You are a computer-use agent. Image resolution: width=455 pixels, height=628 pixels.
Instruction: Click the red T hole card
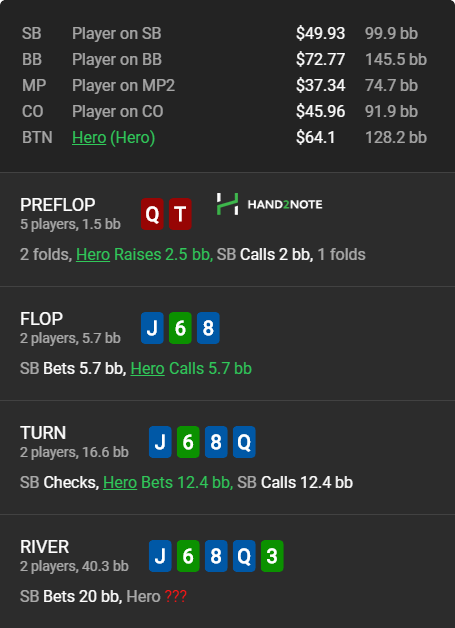pos(180,214)
